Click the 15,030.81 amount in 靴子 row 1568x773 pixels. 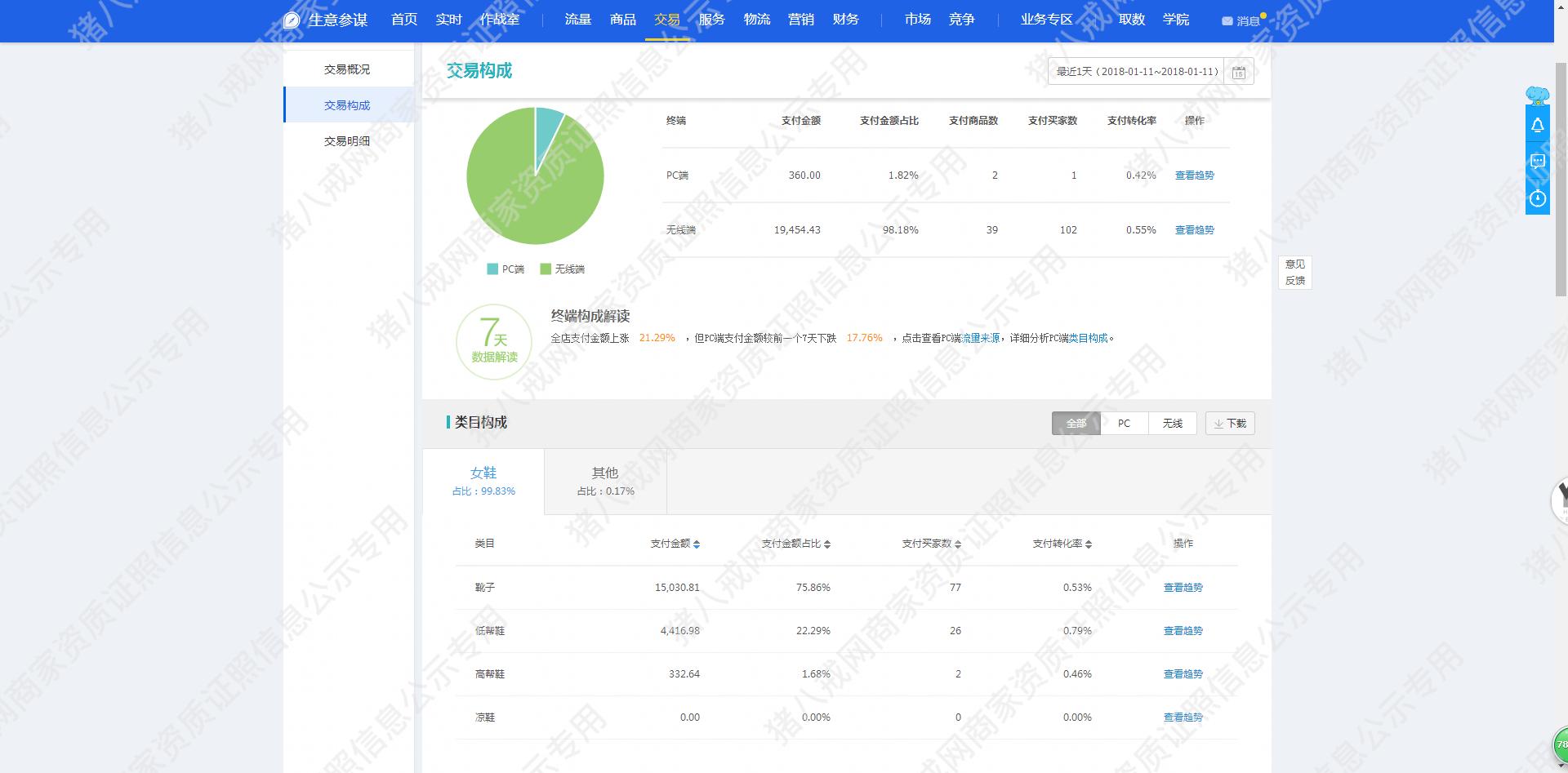tap(677, 588)
